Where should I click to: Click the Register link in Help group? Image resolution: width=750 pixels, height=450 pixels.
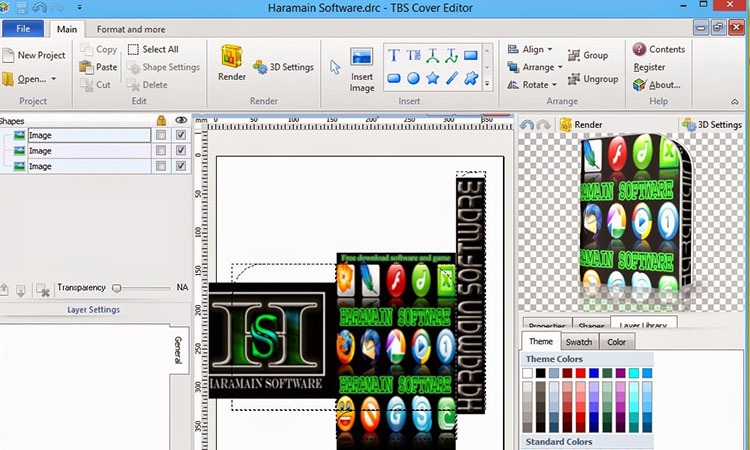pos(649,67)
